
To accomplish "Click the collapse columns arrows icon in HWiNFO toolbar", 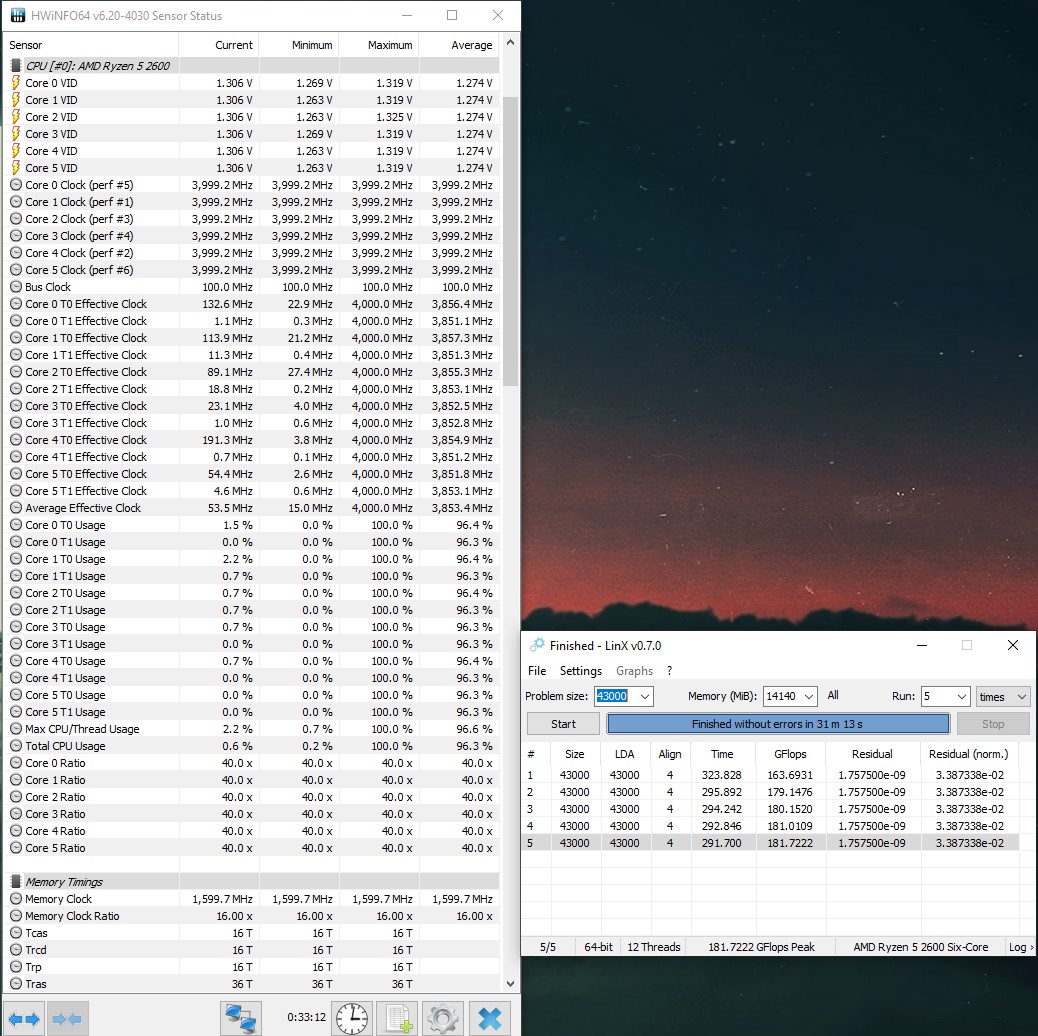I will coord(67,1018).
